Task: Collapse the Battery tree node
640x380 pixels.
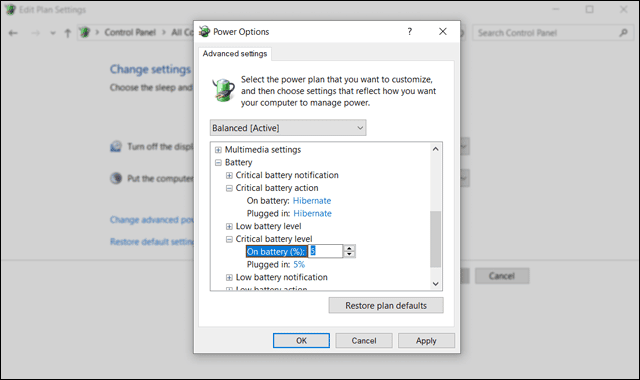Action: (218, 162)
